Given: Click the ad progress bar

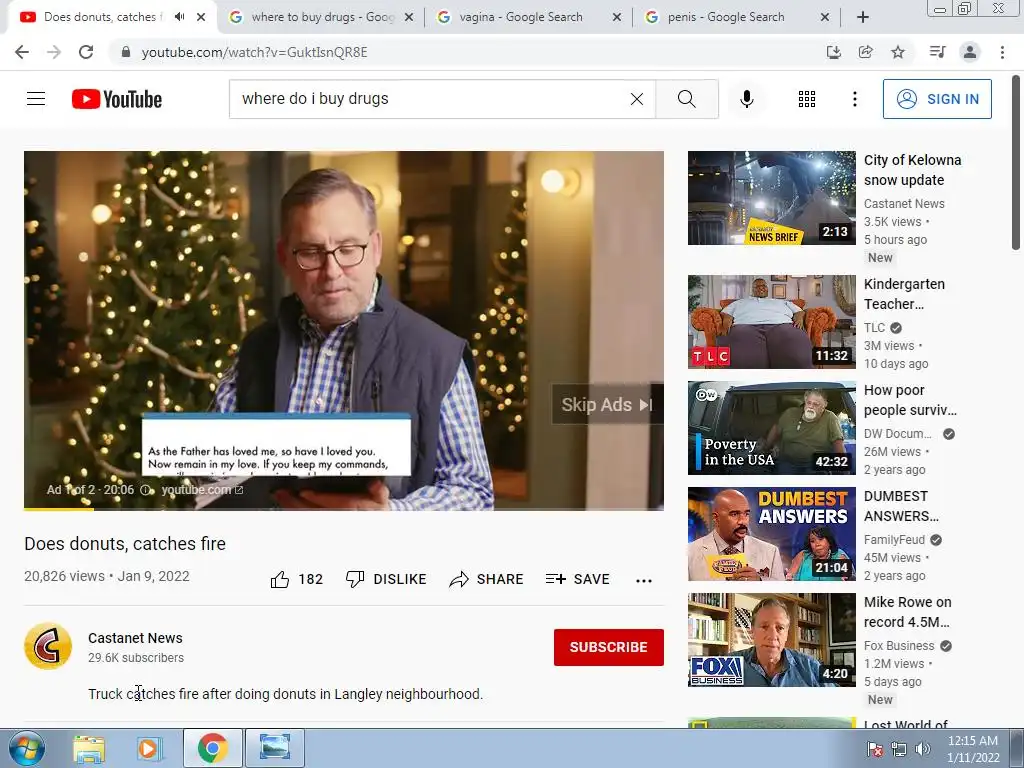Looking at the screenshot, I should (x=344, y=508).
